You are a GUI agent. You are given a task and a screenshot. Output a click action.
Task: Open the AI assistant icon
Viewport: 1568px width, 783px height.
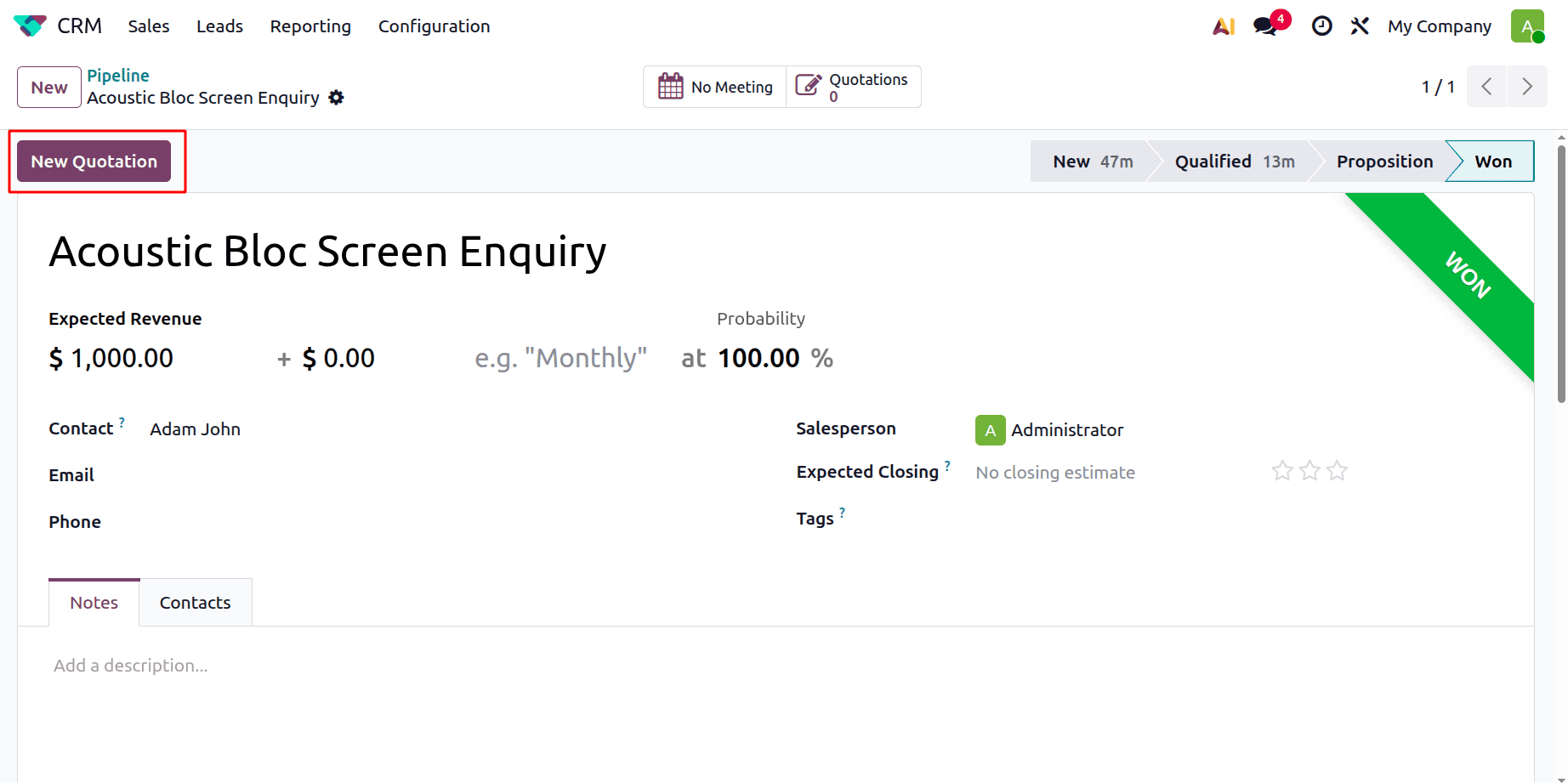point(1224,26)
